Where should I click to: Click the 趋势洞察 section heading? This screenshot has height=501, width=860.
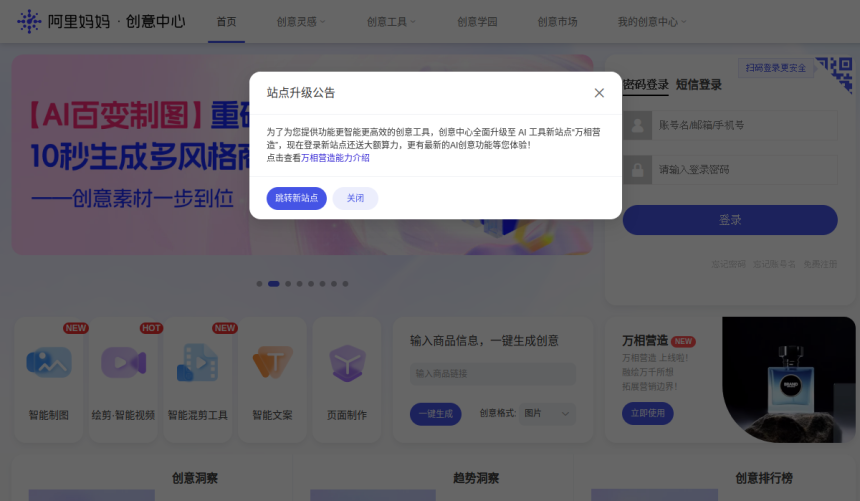click(x=476, y=478)
